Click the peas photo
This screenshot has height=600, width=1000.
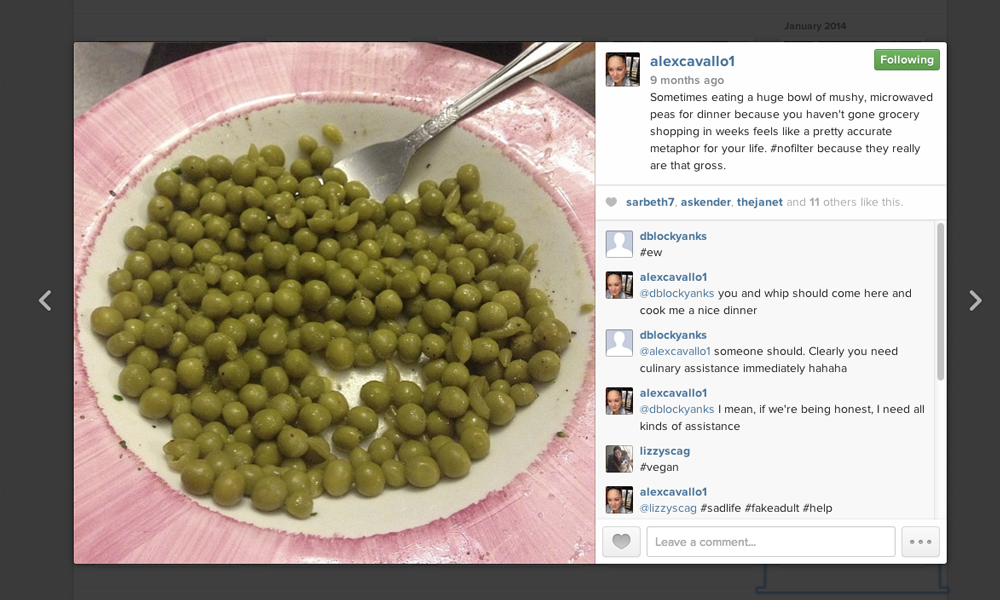[x=334, y=303]
